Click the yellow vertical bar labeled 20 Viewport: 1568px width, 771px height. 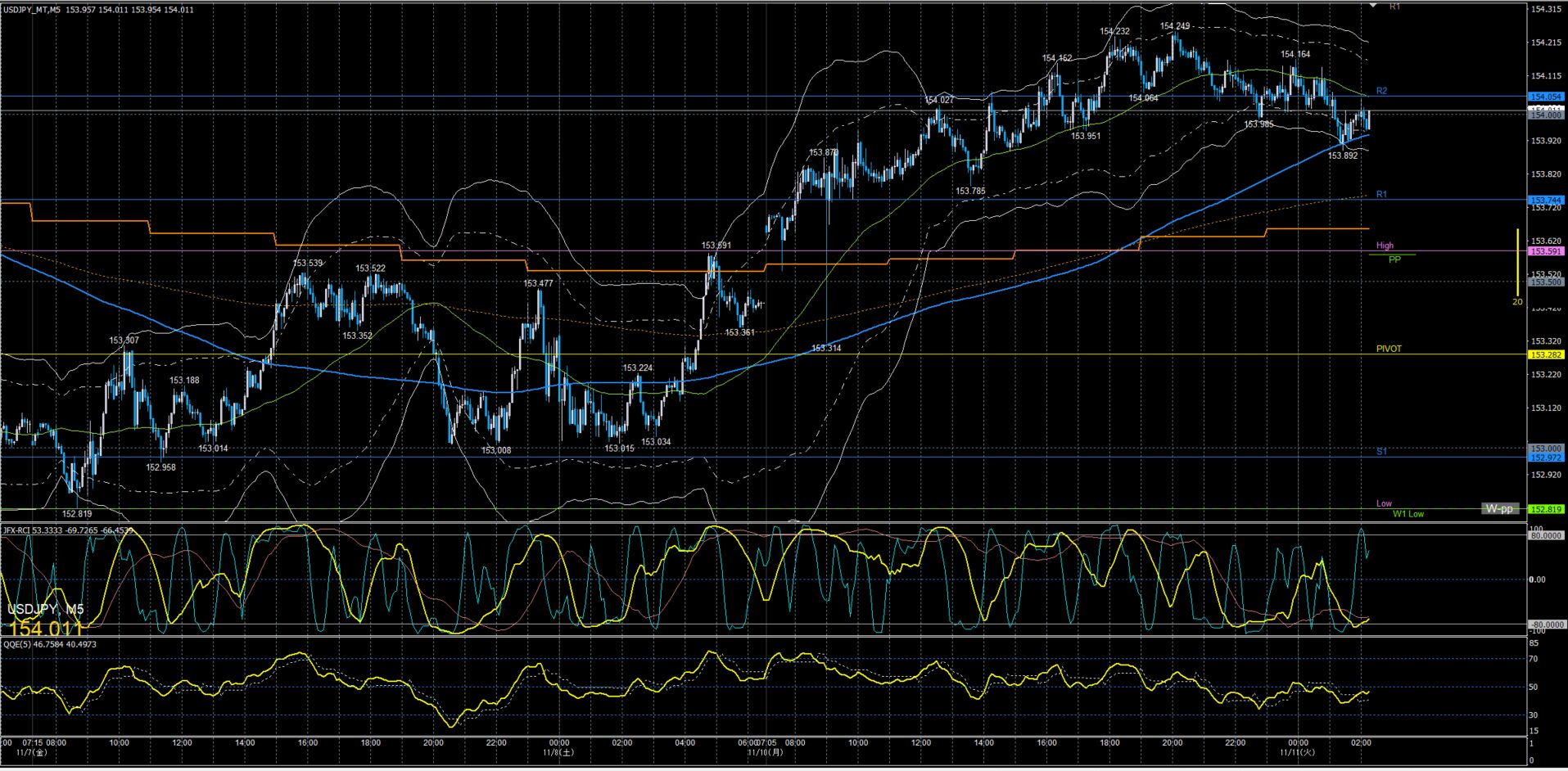pos(1517,262)
